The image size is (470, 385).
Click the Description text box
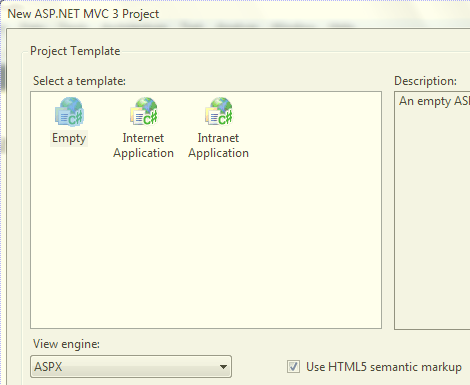click(432, 210)
